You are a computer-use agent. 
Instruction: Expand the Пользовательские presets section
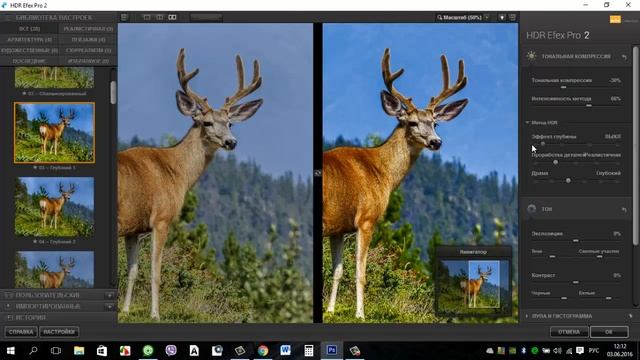pyautogui.click(x=47, y=295)
